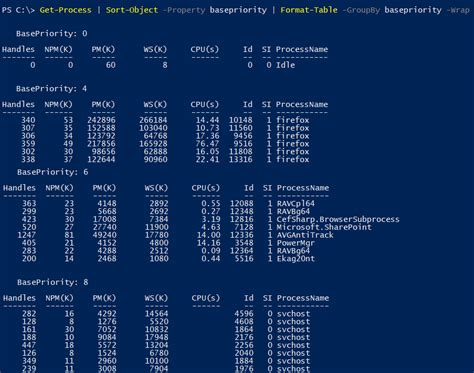Click the Idle process name
The width and height of the screenshot is (474, 373).
285,65
